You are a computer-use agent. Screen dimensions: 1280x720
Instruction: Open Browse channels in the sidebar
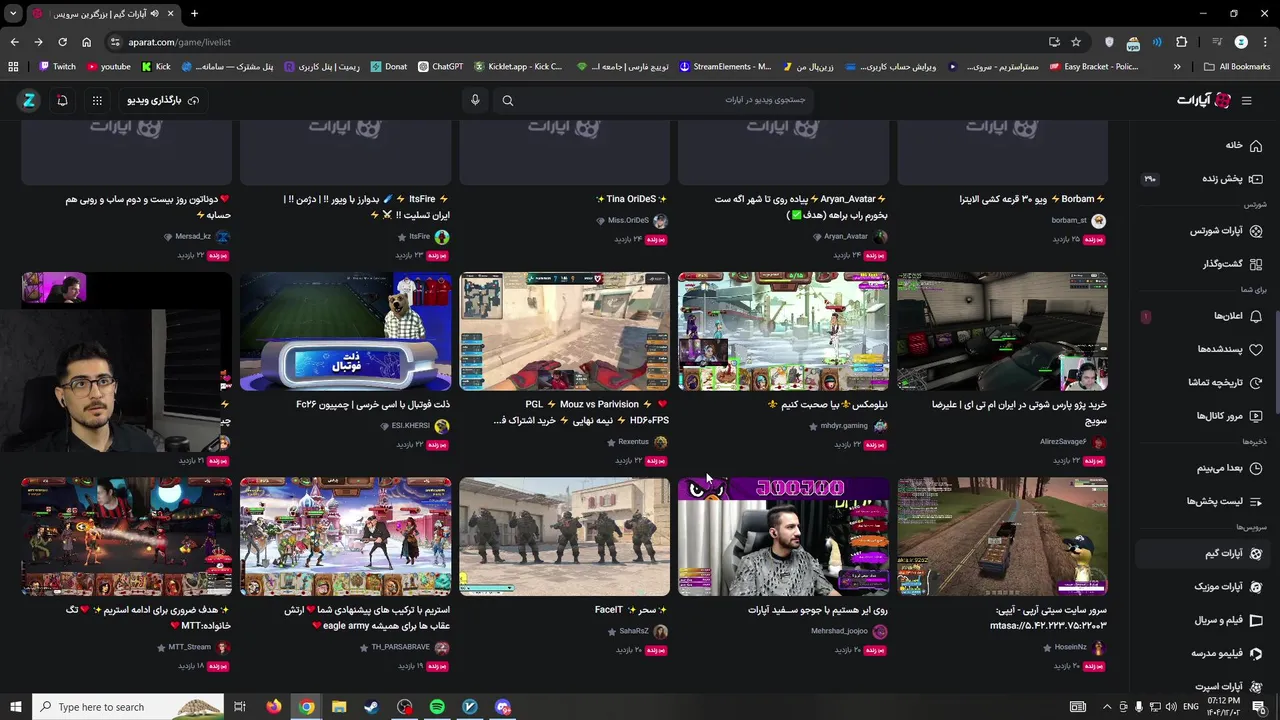[x=1229, y=416]
